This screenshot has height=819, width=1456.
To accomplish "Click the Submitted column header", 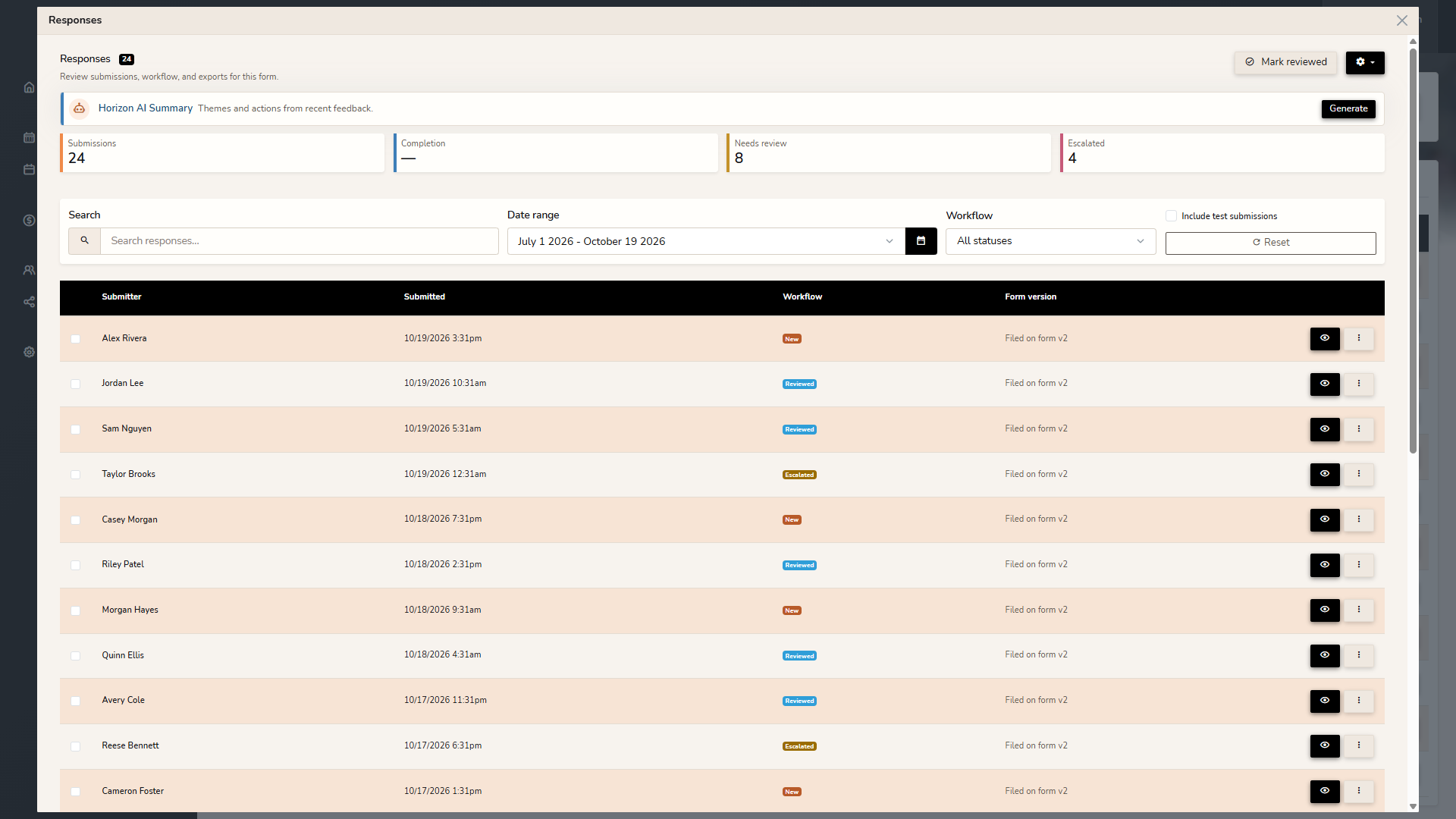I will click(424, 297).
